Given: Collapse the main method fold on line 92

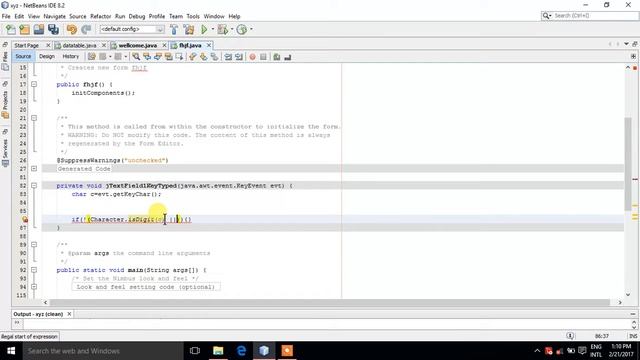Looking at the screenshot, I should point(34,270).
